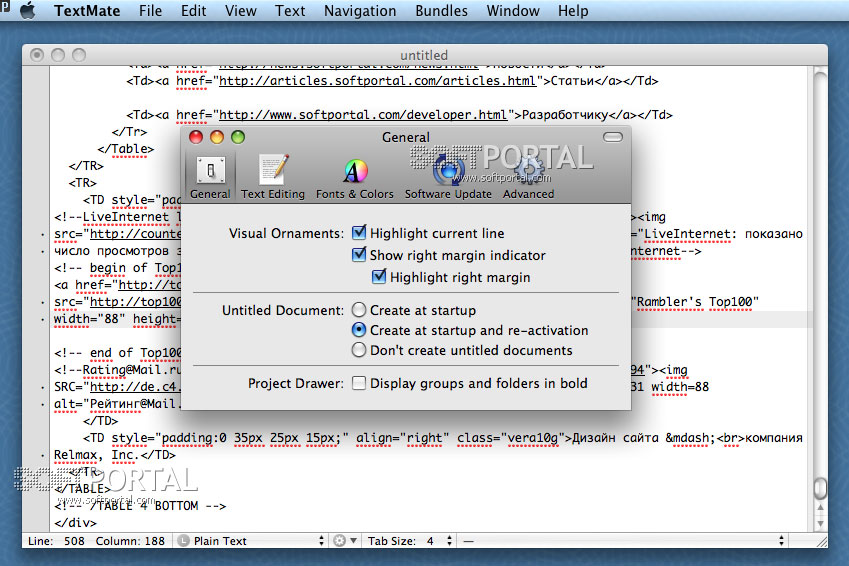This screenshot has height=566, width=849.
Task: Click the scroll up arrow of untitled window
Action: [820, 508]
